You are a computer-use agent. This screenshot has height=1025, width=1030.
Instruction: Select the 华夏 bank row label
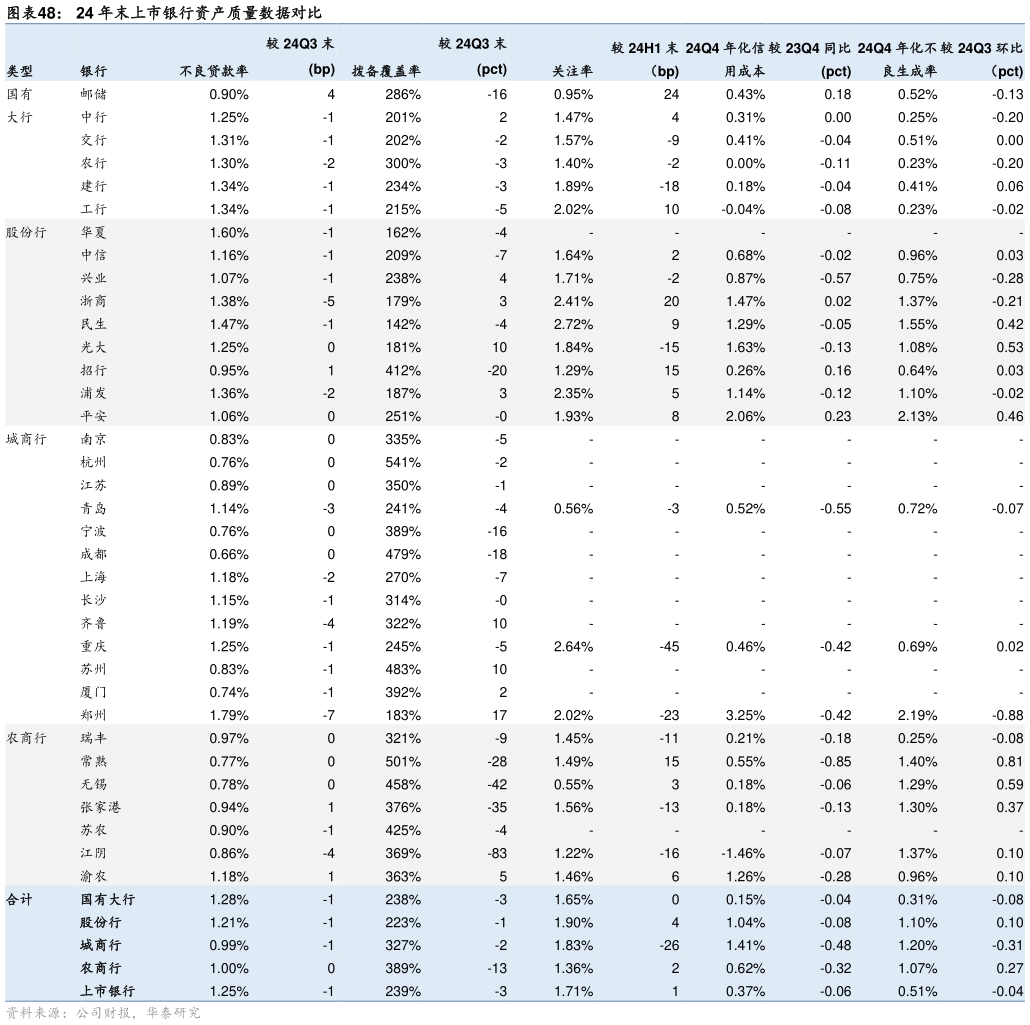point(94,232)
